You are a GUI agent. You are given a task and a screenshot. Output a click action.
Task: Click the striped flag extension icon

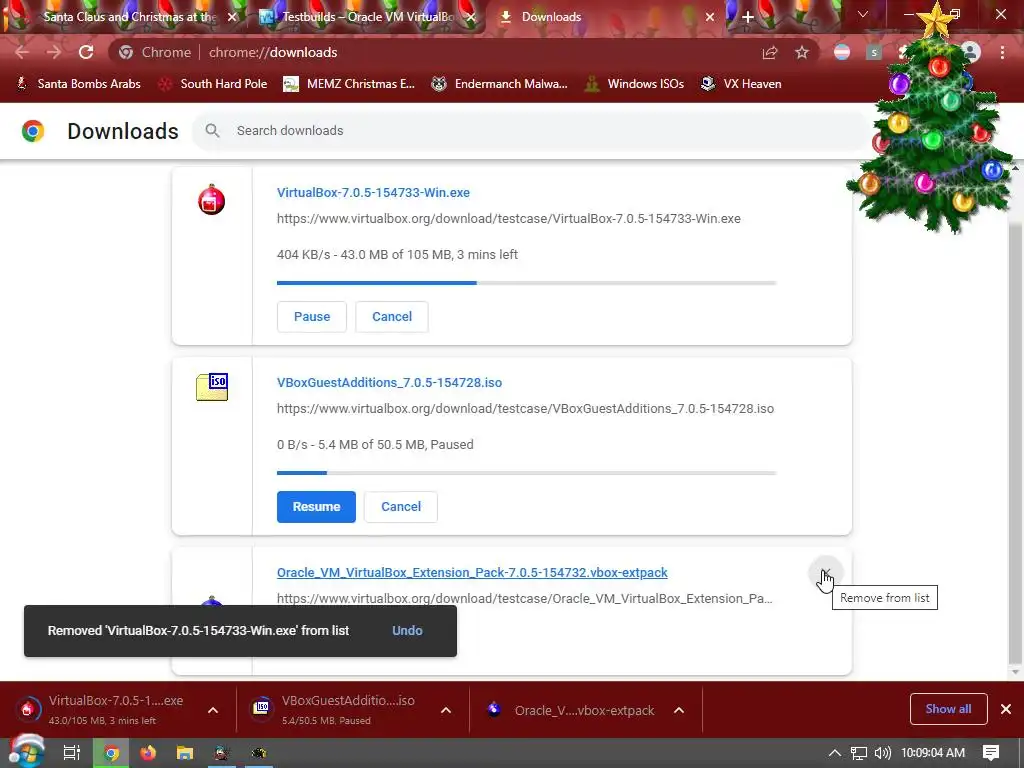(842, 52)
